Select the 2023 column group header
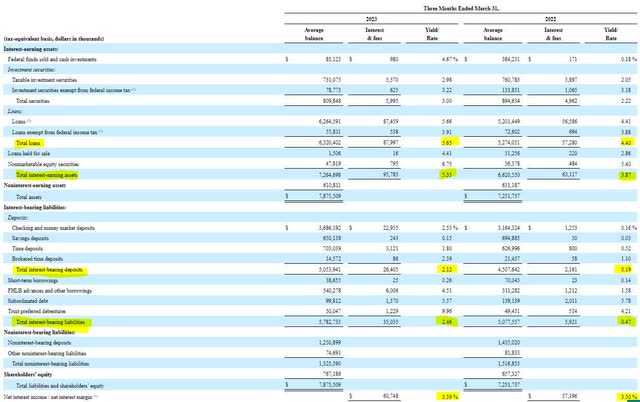Viewport: 640px width, 402px height. pyautogui.click(x=371, y=19)
